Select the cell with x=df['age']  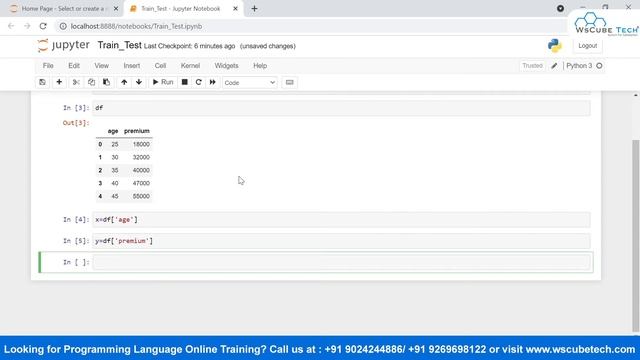341,220
